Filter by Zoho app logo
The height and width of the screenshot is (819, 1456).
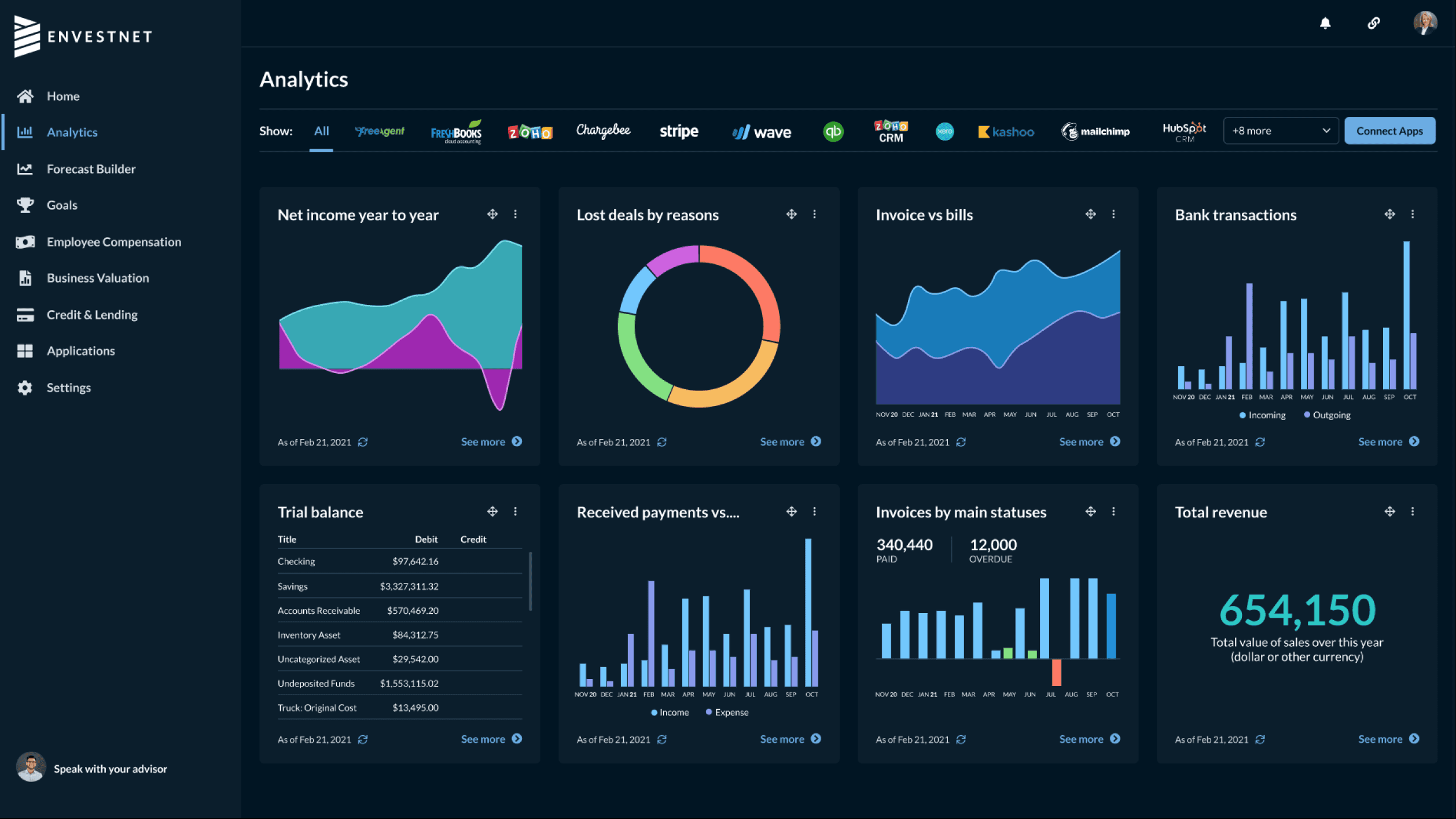click(x=530, y=132)
